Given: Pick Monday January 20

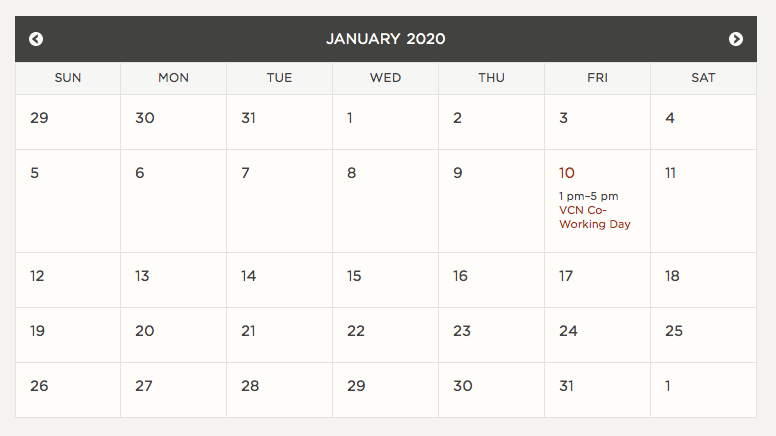Looking at the screenshot, I should pos(145,331).
